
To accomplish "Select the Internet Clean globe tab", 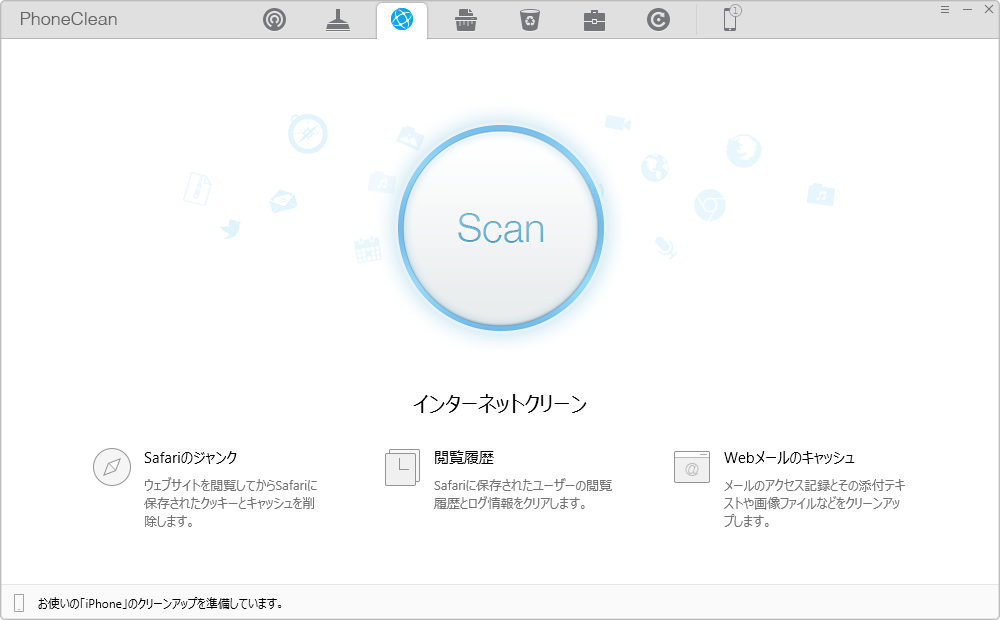I will click(x=402, y=20).
